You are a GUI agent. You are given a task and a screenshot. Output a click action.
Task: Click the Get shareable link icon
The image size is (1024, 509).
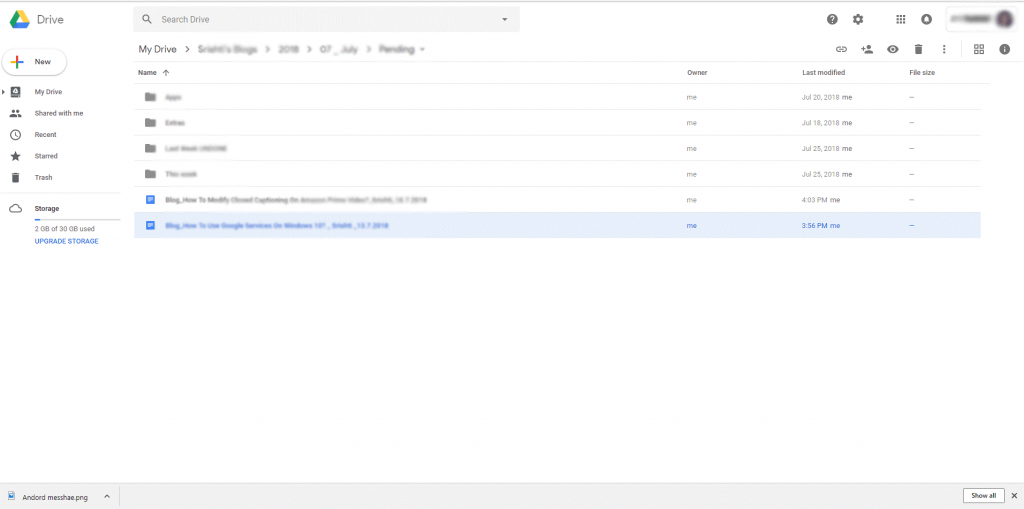[841, 49]
